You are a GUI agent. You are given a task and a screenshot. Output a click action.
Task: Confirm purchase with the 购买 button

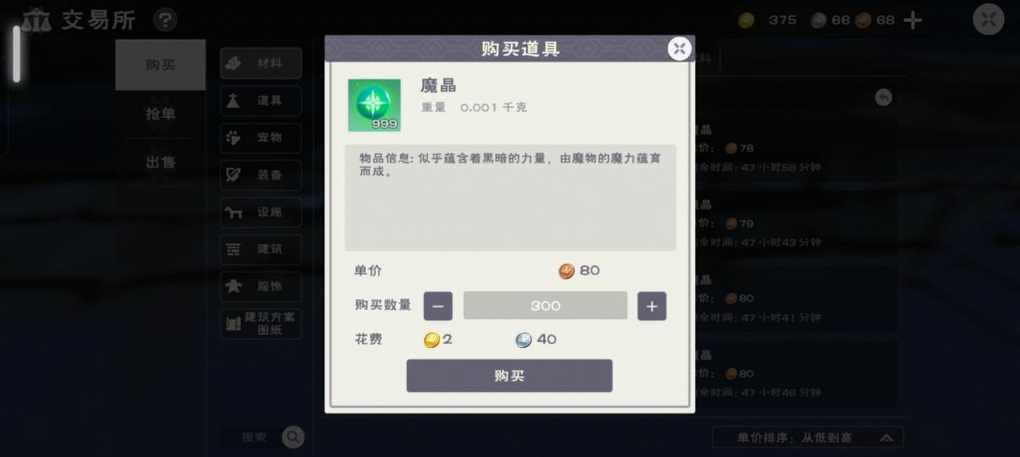(509, 376)
